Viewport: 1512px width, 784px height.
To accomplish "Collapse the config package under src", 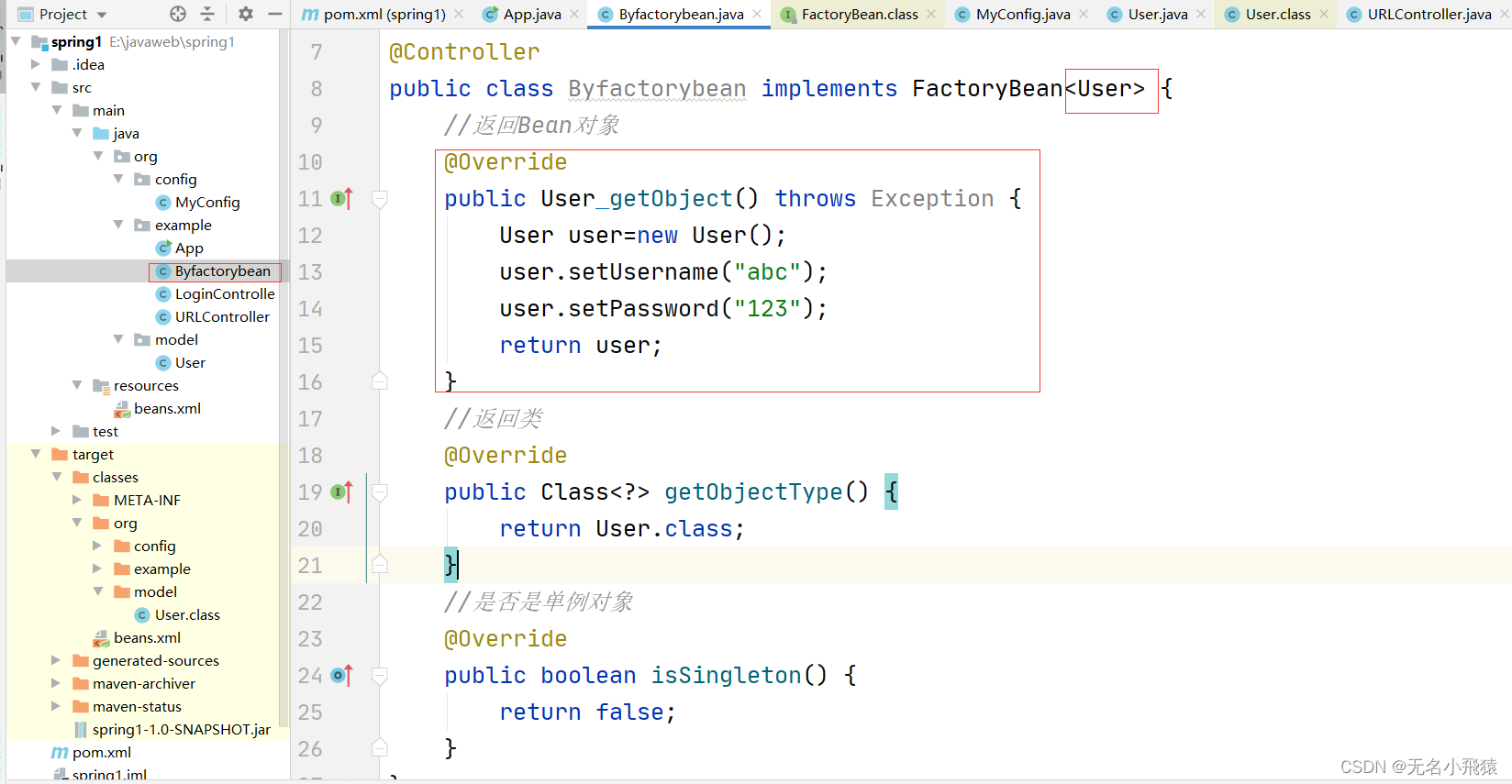I will (118, 179).
